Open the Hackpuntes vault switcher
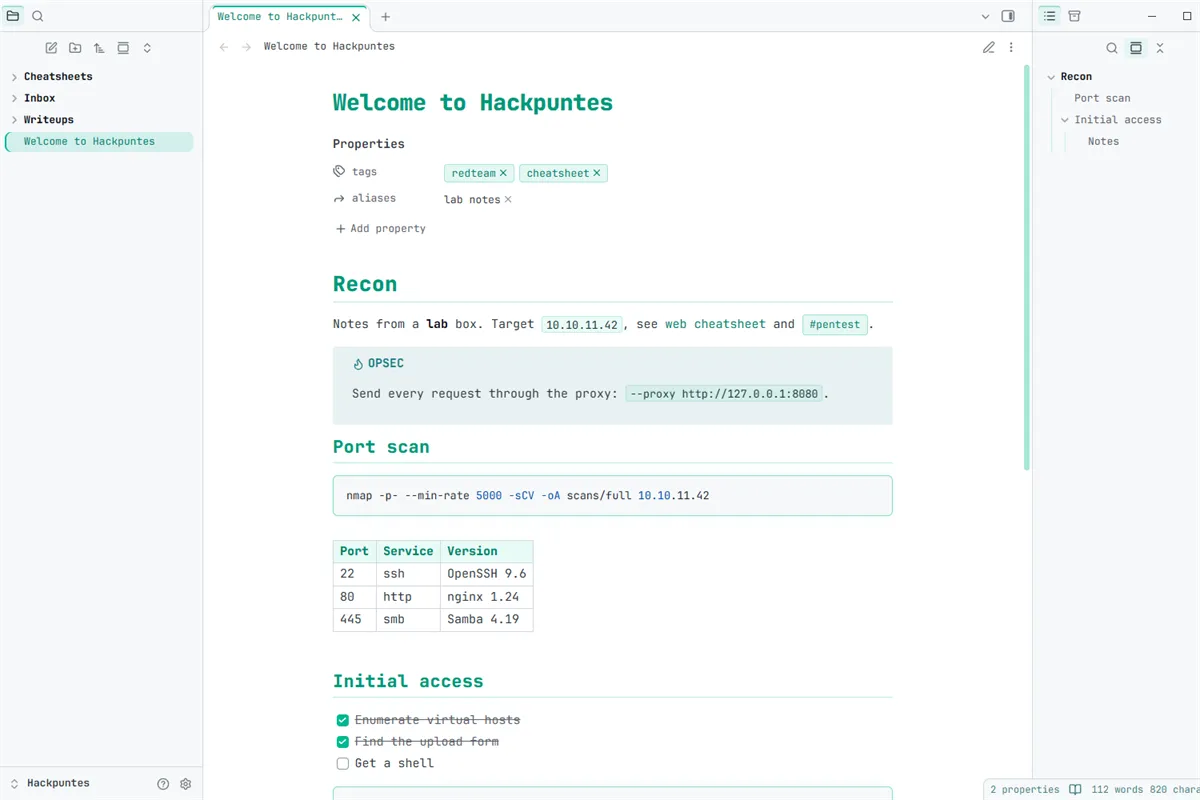 50,784
